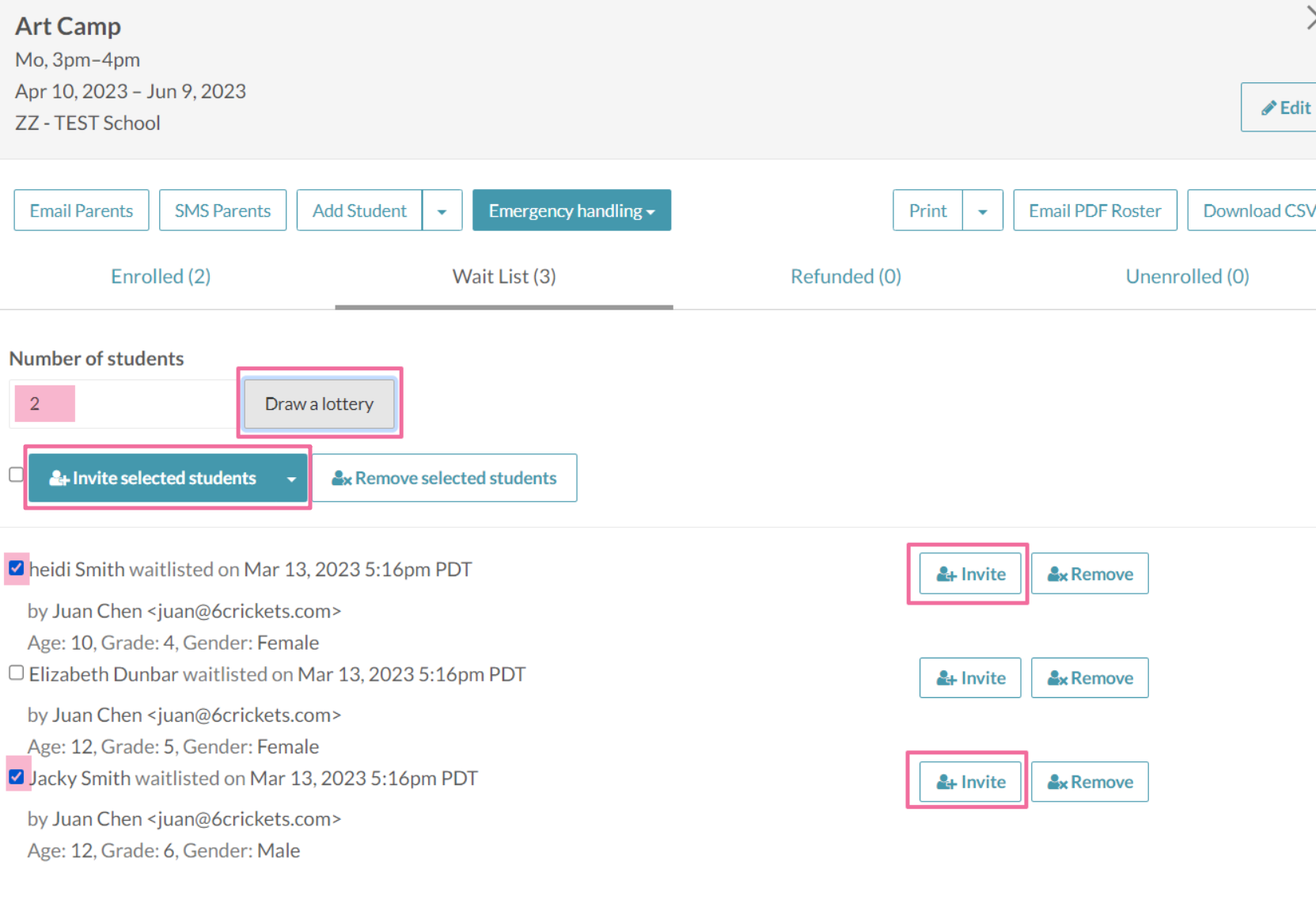Invite Jacky Smith from the waitlist
The image size is (1316, 899).
(x=970, y=782)
